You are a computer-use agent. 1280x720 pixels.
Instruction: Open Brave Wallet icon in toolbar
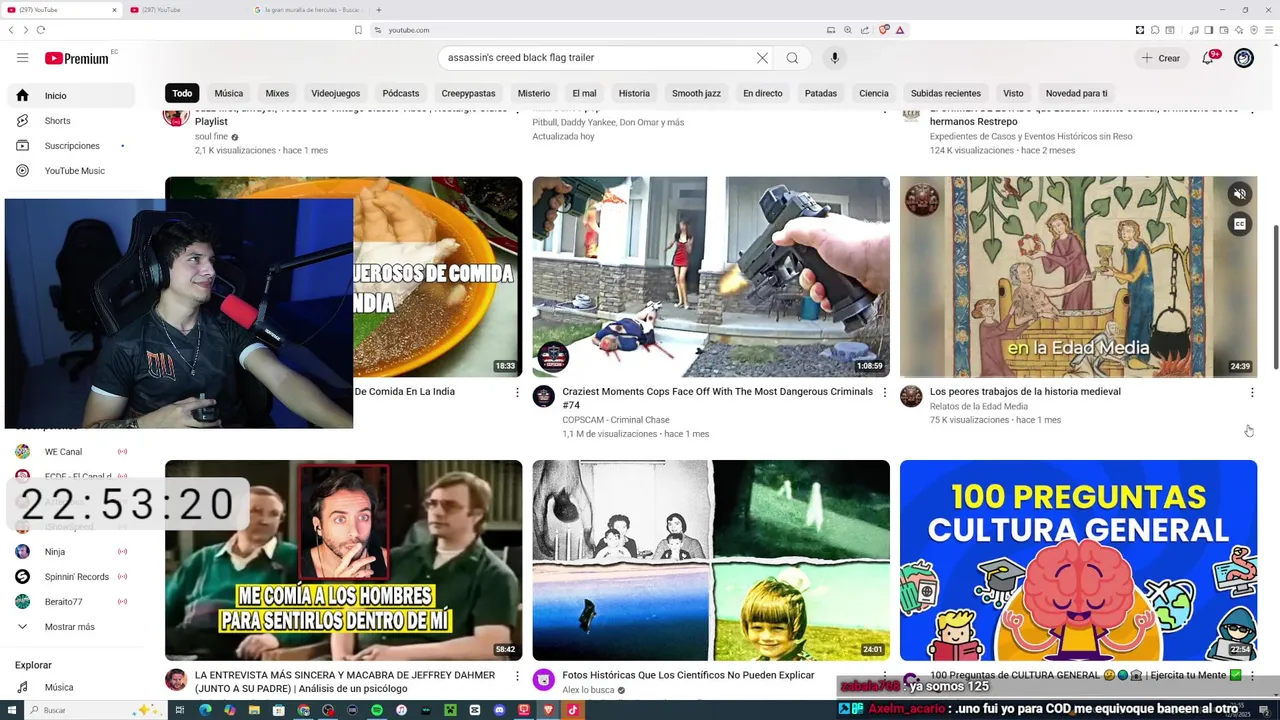1223,30
